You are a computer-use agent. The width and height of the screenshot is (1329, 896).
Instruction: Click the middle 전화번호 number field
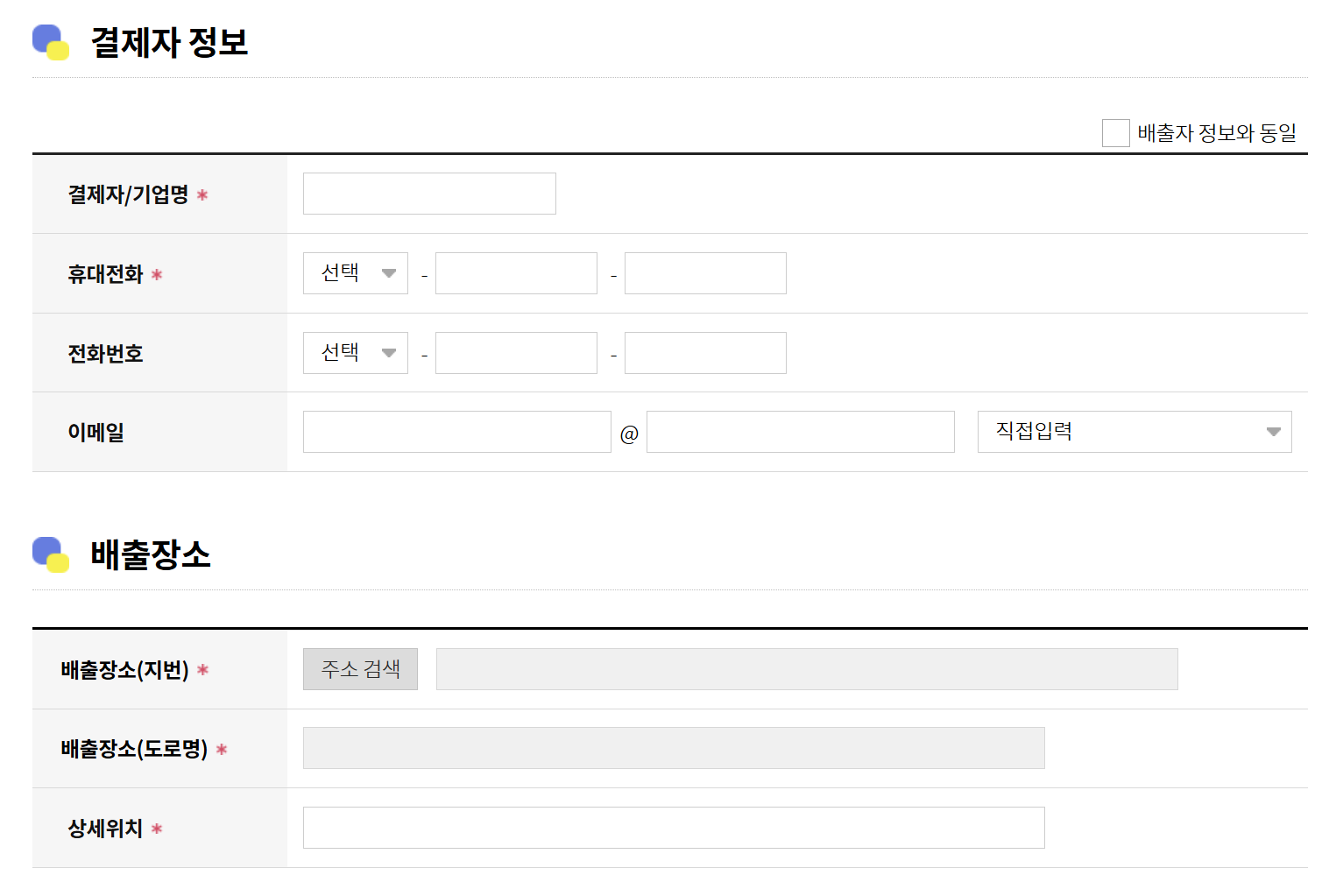[515, 352]
